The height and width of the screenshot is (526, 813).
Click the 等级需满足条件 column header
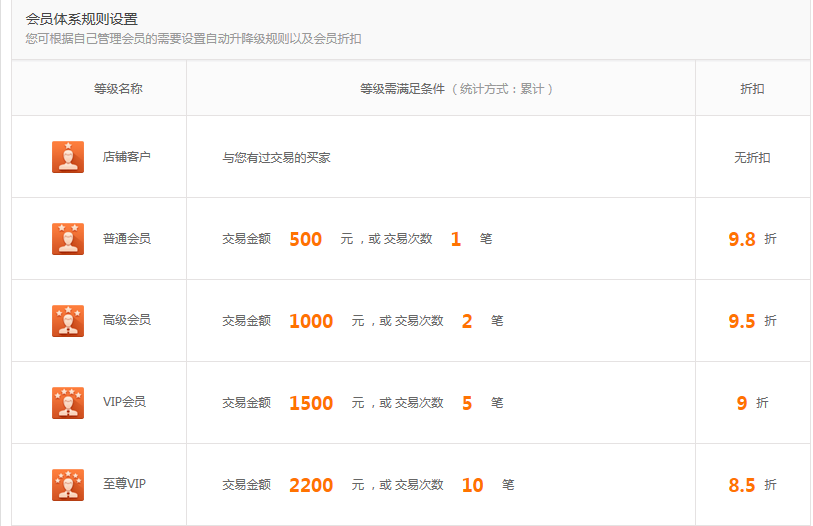[402, 89]
